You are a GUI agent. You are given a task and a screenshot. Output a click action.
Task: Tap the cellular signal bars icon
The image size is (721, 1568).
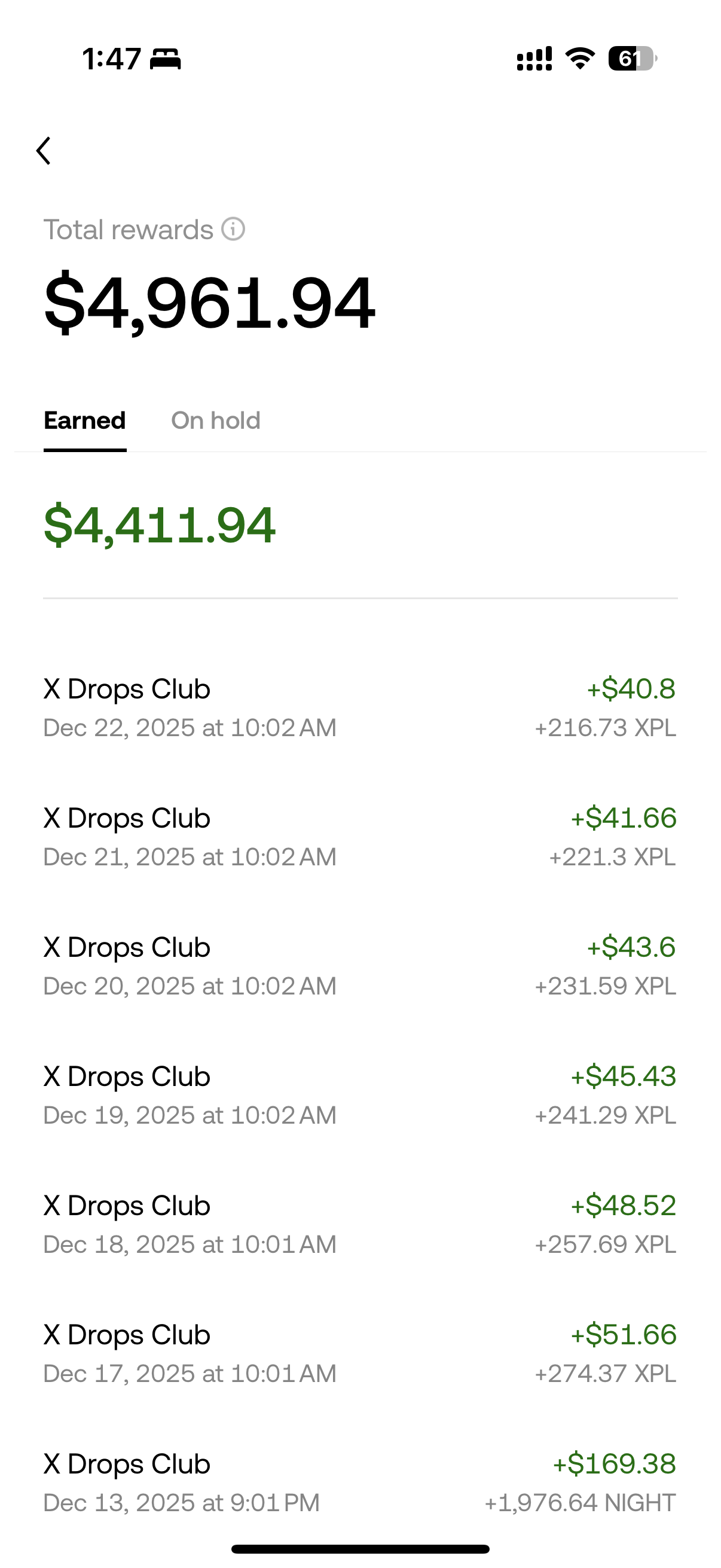(x=534, y=59)
